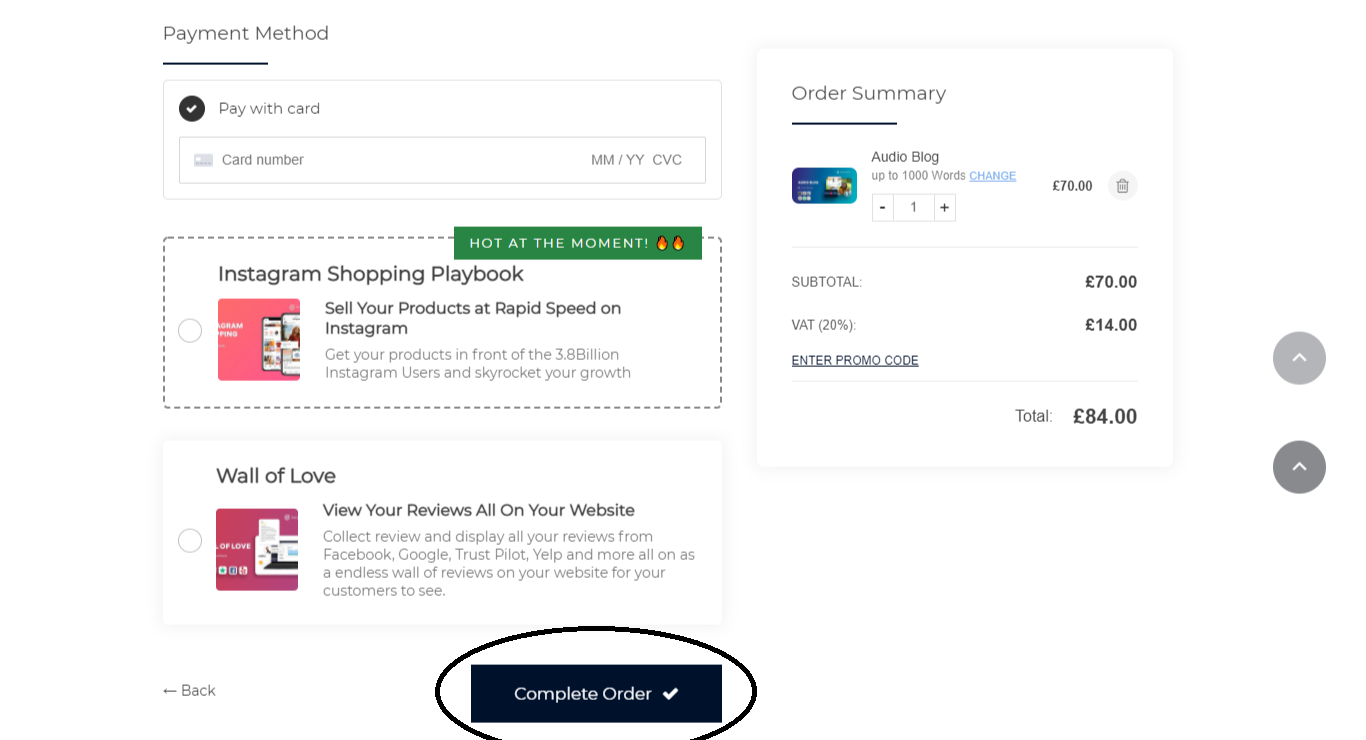Click the quantity number field
This screenshot has width=1366, height=740.
(913, 208)
